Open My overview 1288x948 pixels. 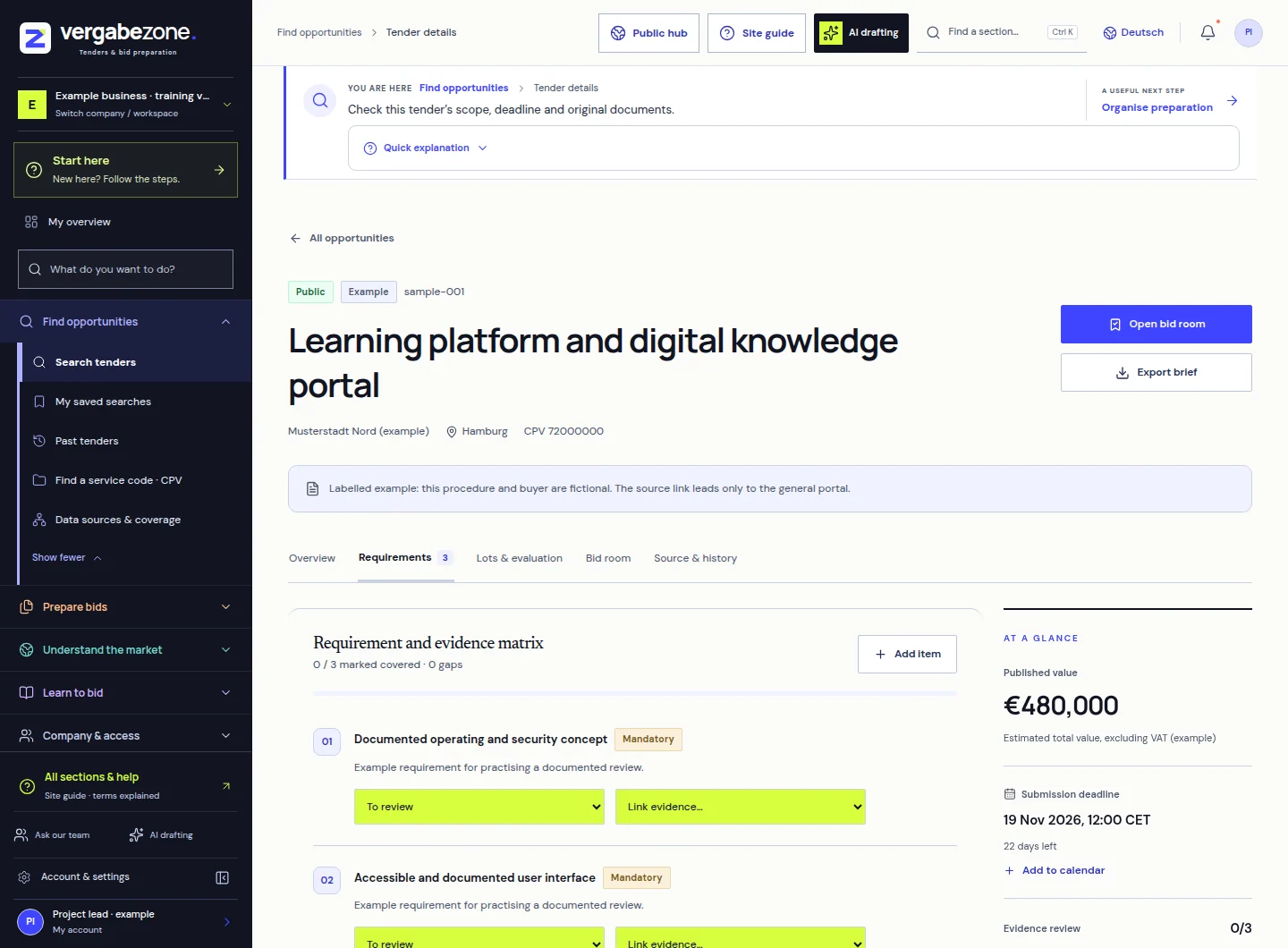tap(125, 222)
